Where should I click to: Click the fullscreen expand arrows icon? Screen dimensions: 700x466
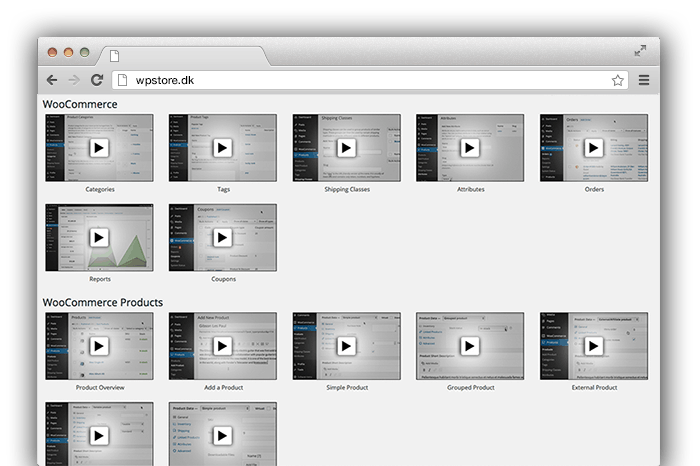point(640,51)
